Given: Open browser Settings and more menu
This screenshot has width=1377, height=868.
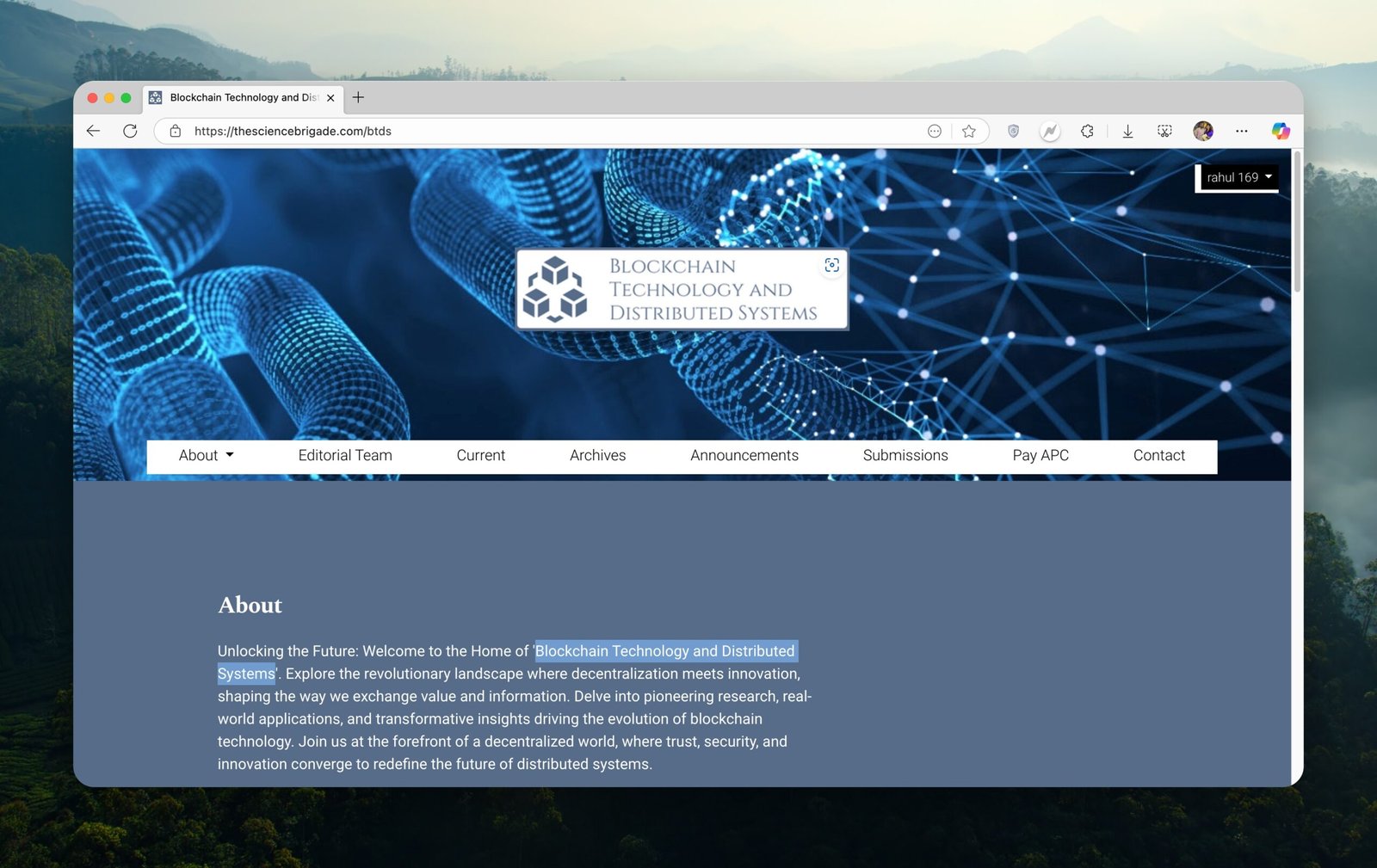Looking at the screenshot, I should click(1241, 131).
